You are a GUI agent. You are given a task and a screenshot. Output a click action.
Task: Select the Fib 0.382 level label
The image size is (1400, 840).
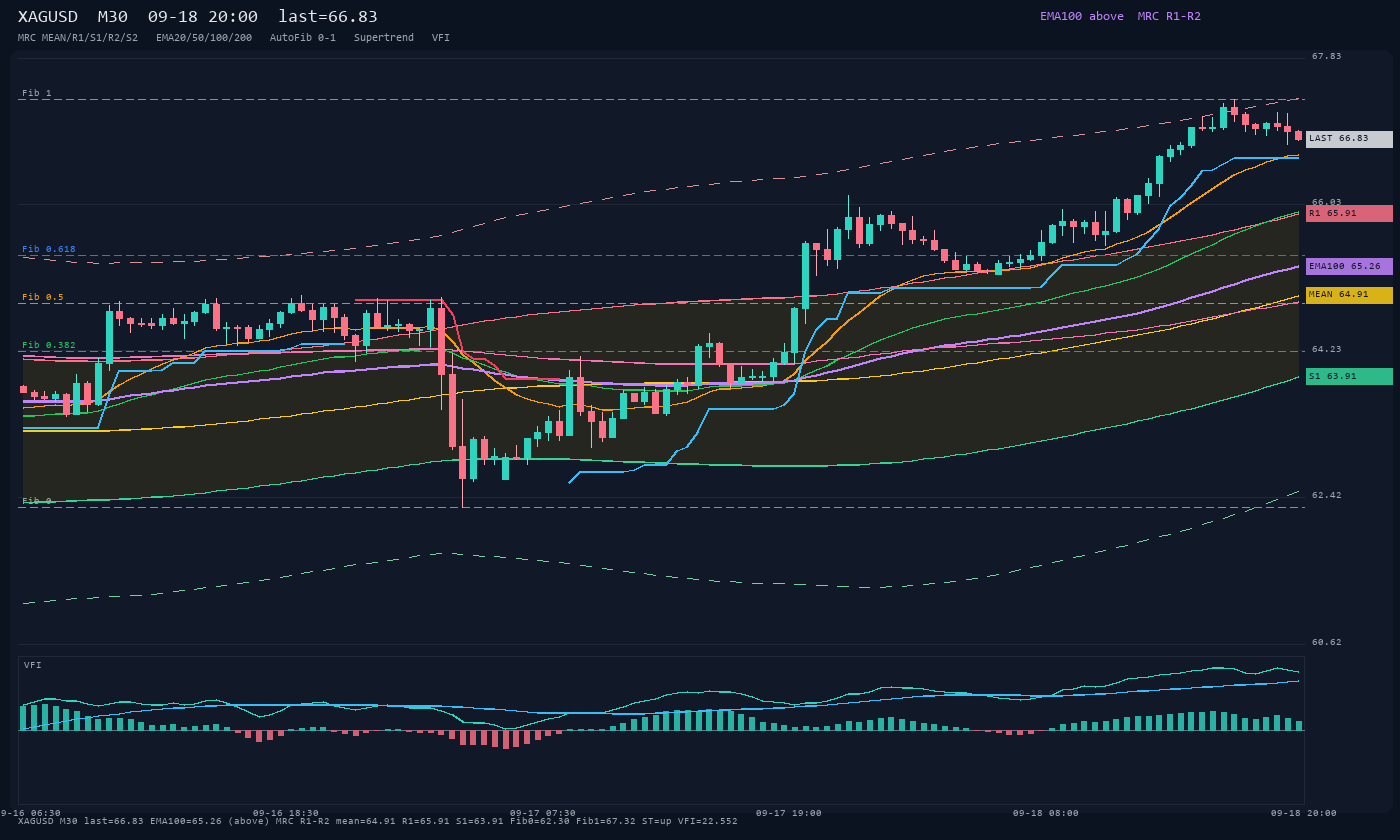click(49, 345)
